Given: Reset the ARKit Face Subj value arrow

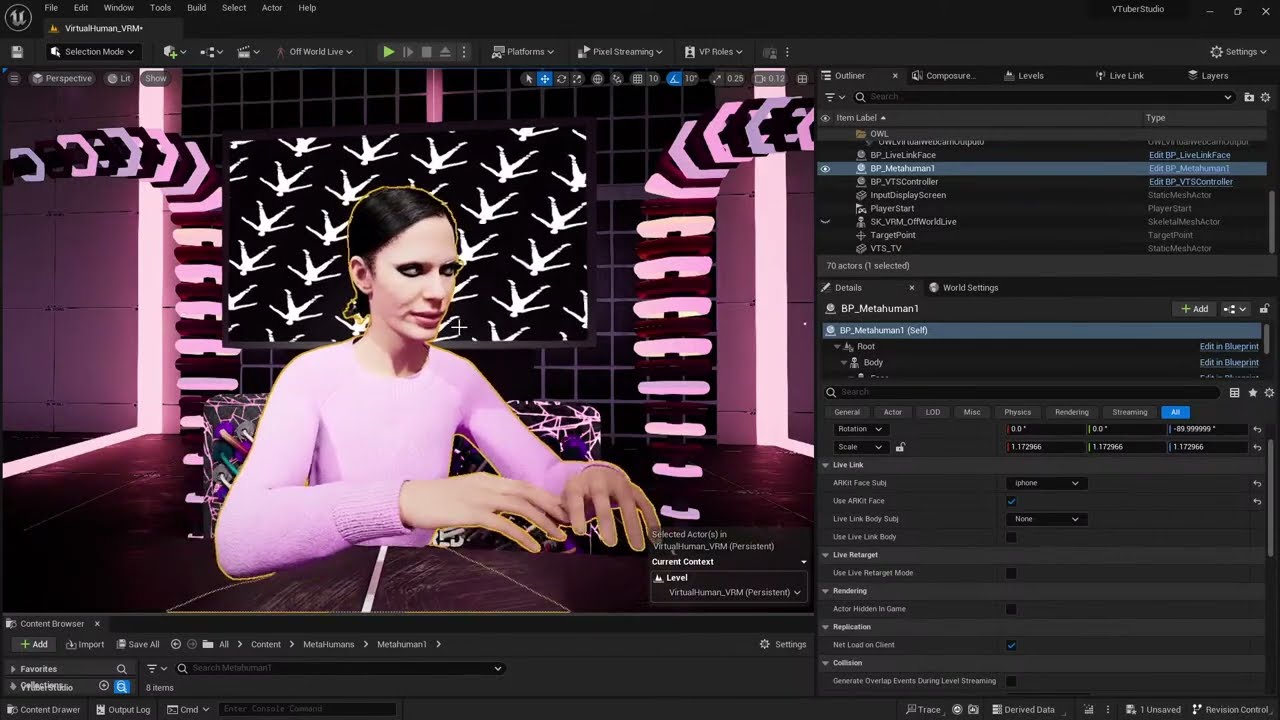Looking at the screenshot, I should [1257, 483].
